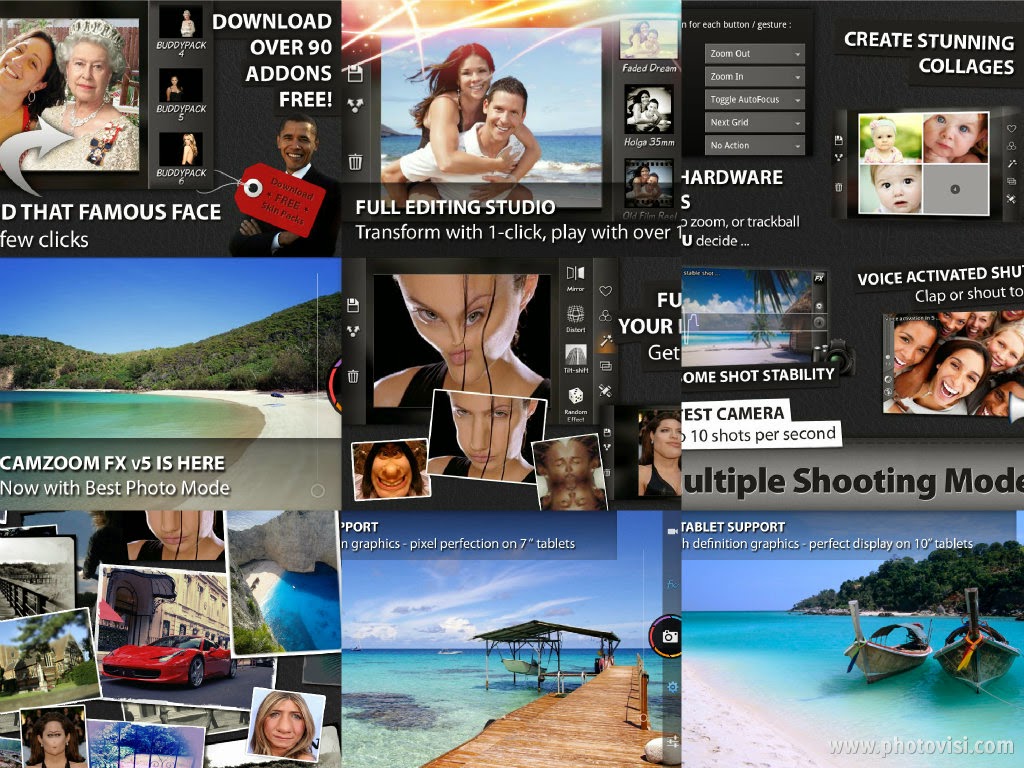Open the Next Grid dropdown
The image size is (1024, 768).
pyautogui.click(x=754, y=122)
